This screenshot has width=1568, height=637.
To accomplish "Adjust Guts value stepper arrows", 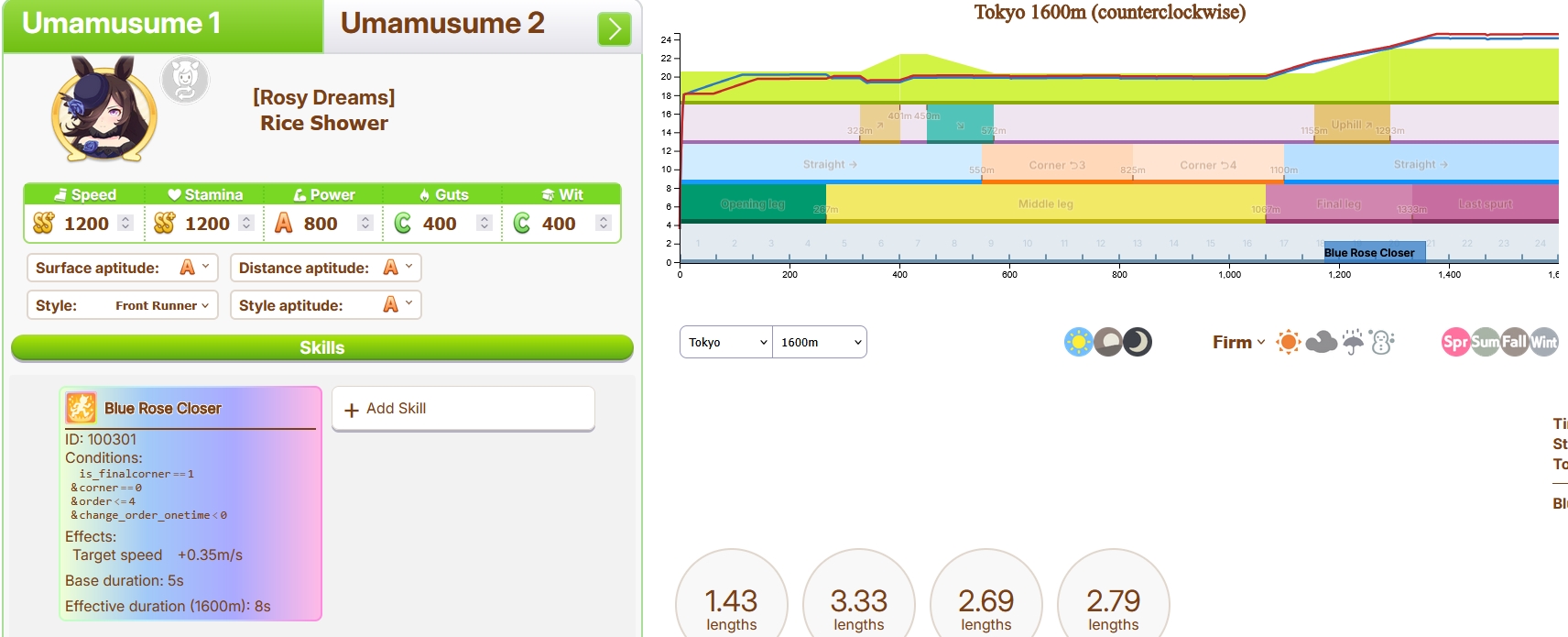I will coord(485,223).
